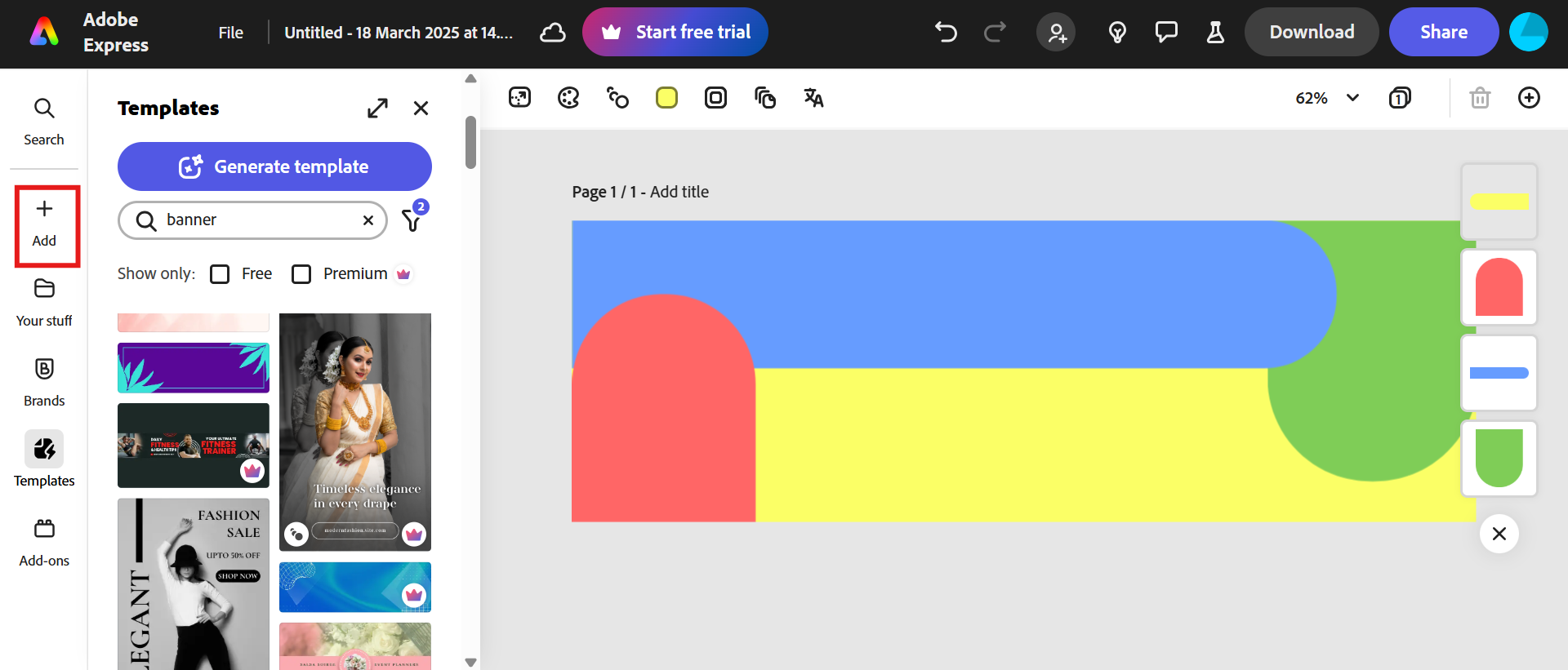The width and height of the screenshot is (1568, 670).
Task: Click the invite collaborators icon
Action: 1056,33
